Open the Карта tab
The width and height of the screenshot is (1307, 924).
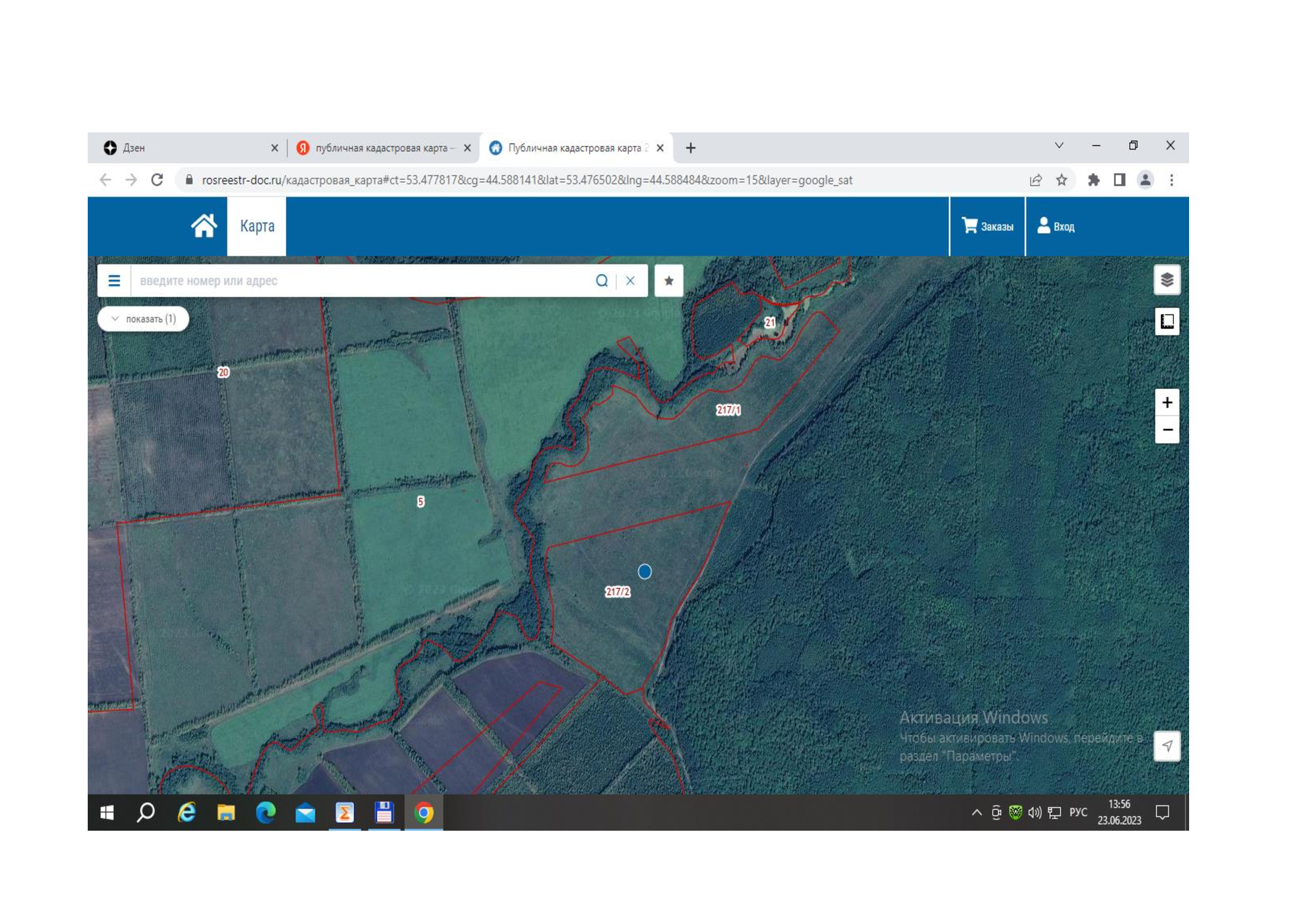(x=256, y=226)
